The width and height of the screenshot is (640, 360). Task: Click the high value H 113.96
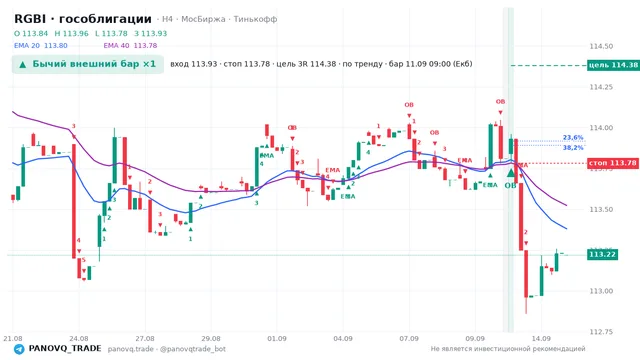[71, 33]
